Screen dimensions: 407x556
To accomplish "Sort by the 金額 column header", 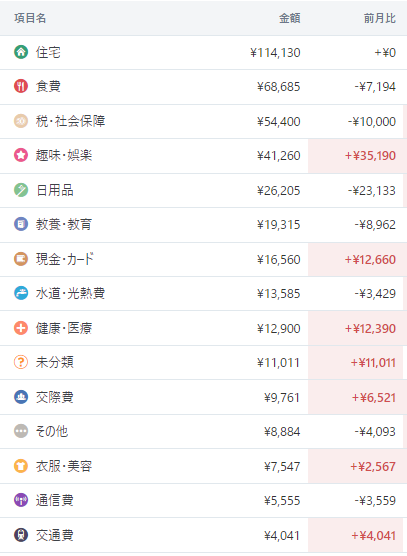I will point(290,18).
